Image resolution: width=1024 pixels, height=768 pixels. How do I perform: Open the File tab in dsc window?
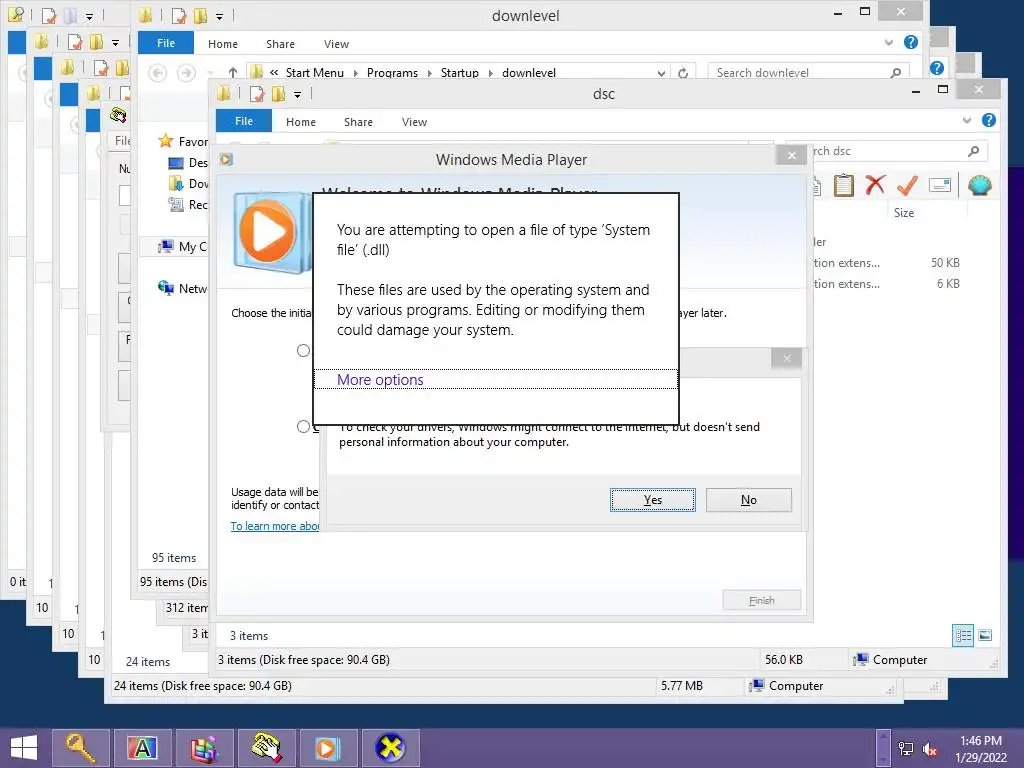tap(244, 121)
